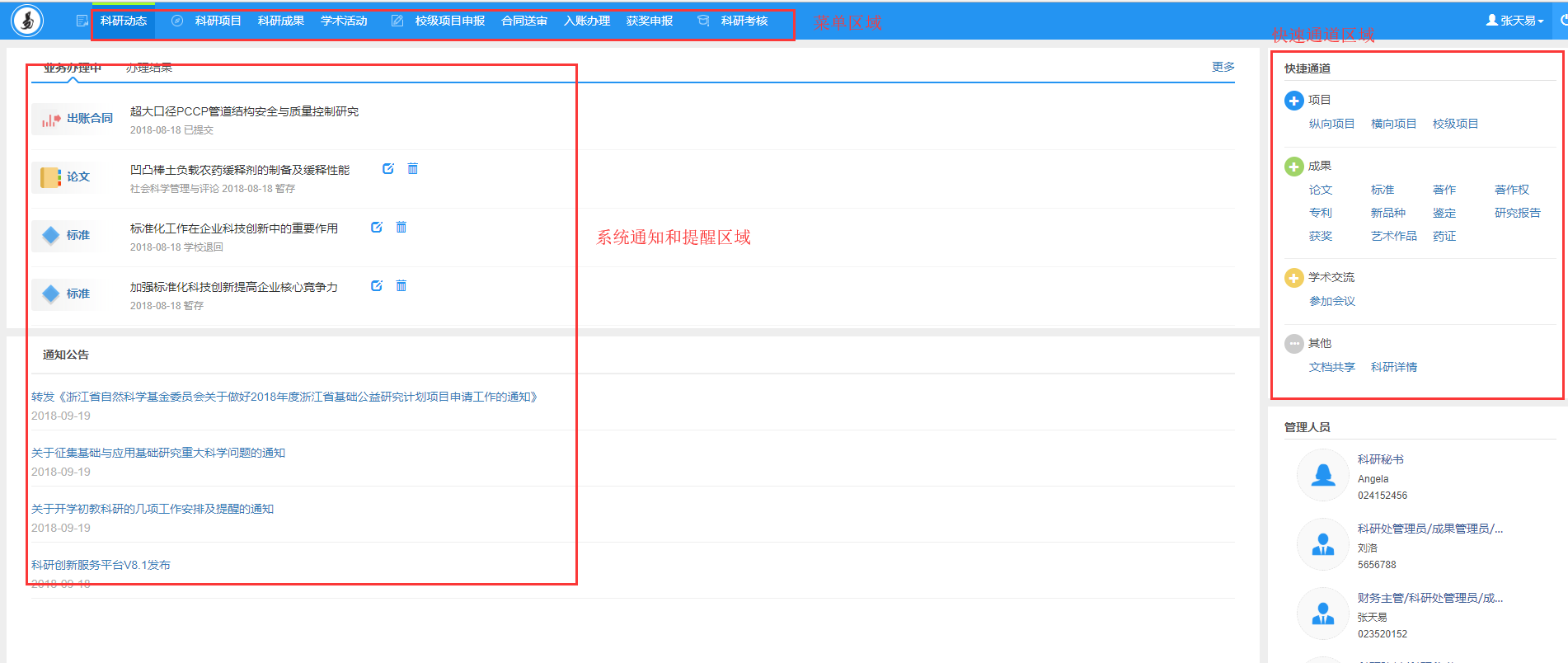The image size is (1568, 663).
Task: Click the site logo in the header
Action: point(27,21)
